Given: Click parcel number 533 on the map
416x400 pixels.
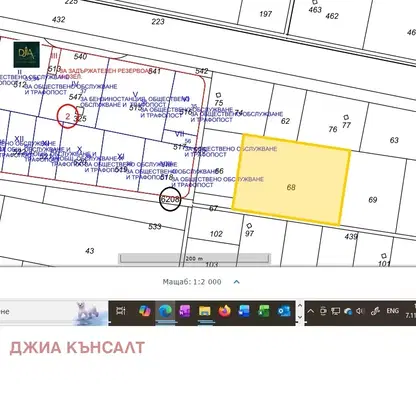Looking at the screenshot, I should coord(155,227).
